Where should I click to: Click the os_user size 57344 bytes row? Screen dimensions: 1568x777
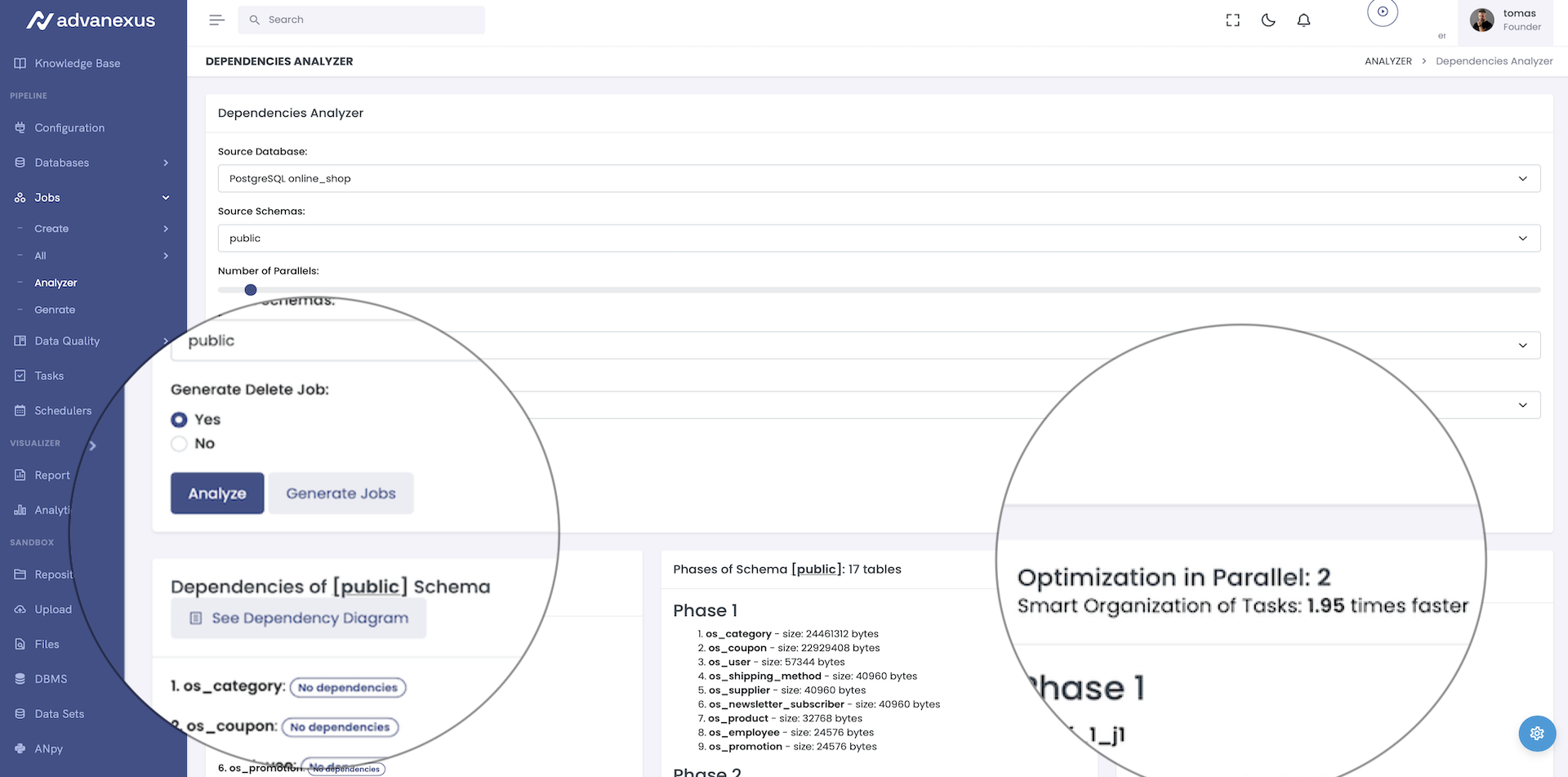pyautogui.click(x=777, y=662)
